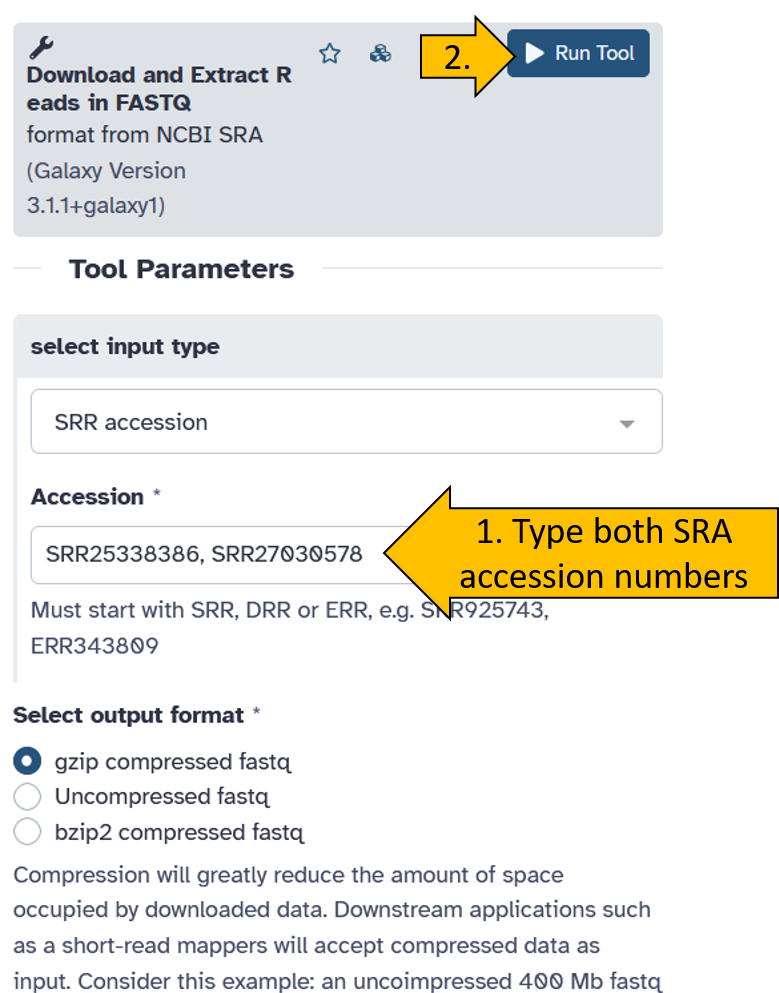Viewport: 779px width, 993px height.
Task: Click help text mentioning ERR343809
Action: [x=289, y=628]
